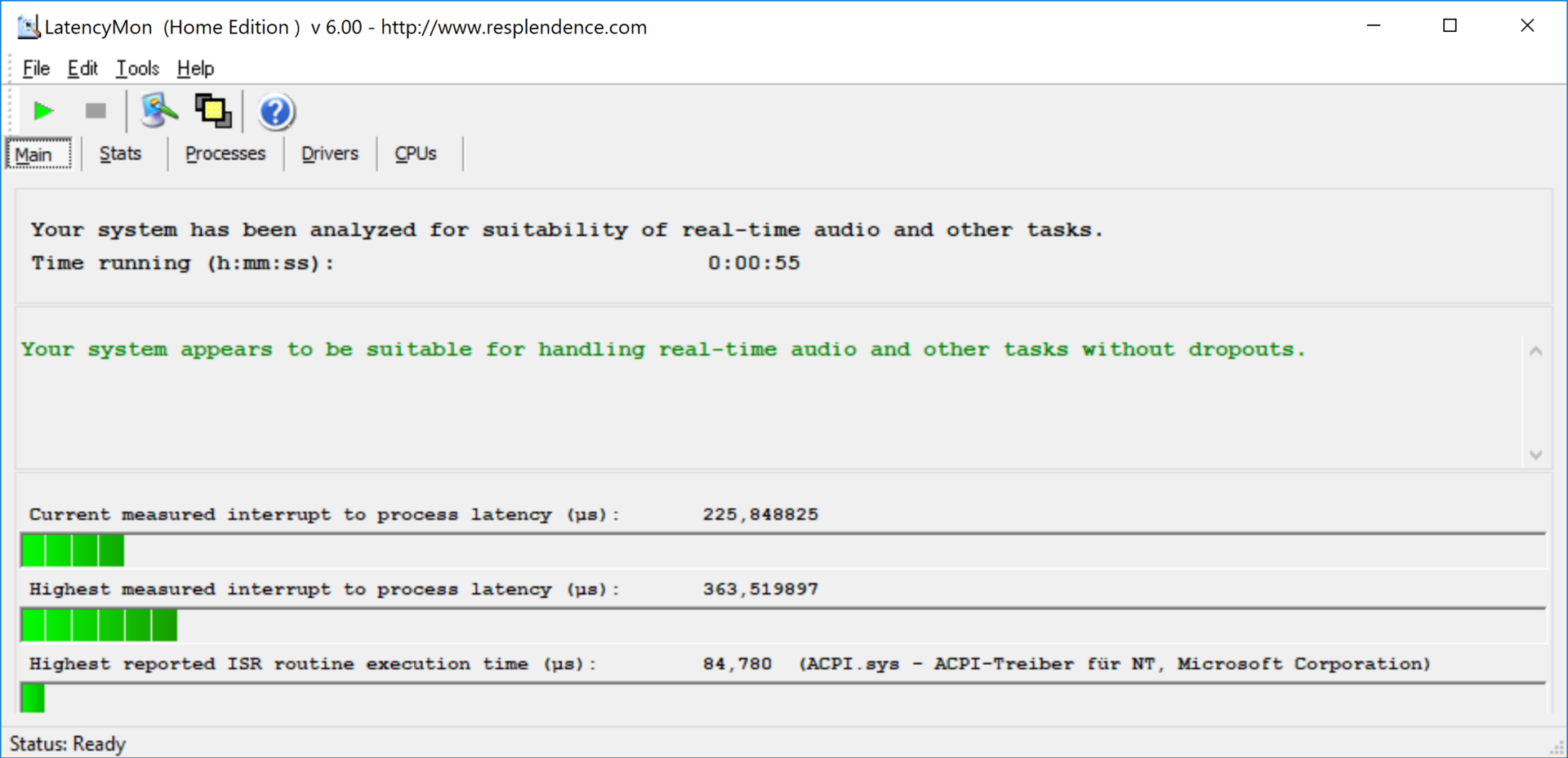1568x758 pixels.
Task: Switch to the Drivers tab
Action: pos(330,154)
